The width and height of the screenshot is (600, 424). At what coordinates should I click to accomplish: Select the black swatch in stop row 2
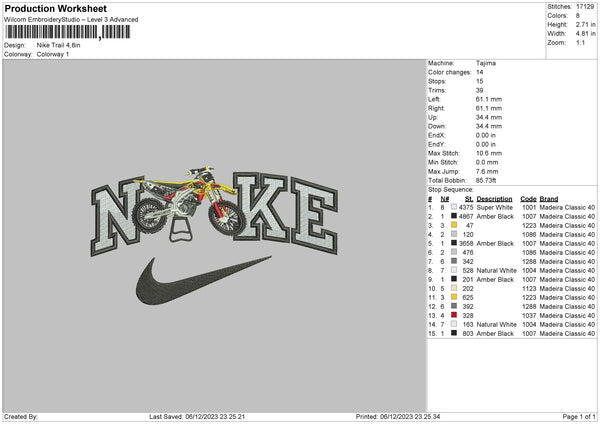454,216
